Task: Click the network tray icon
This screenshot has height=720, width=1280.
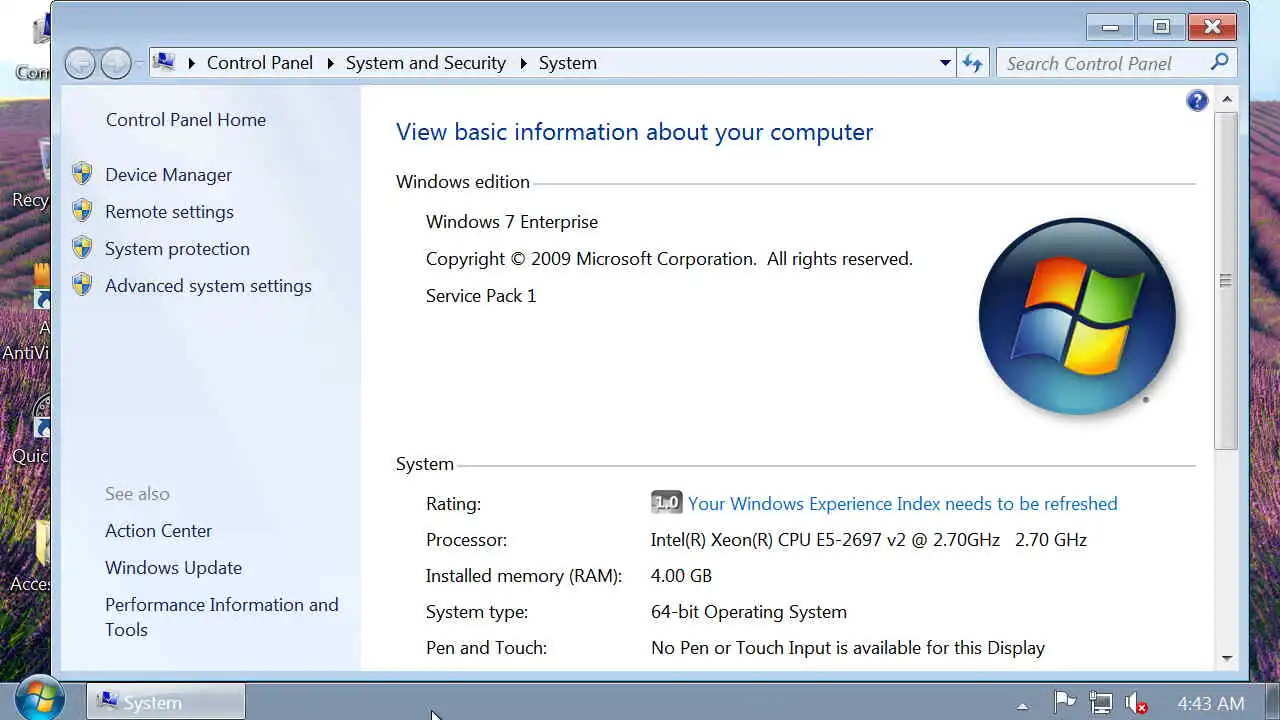Action: [1100, 703]
